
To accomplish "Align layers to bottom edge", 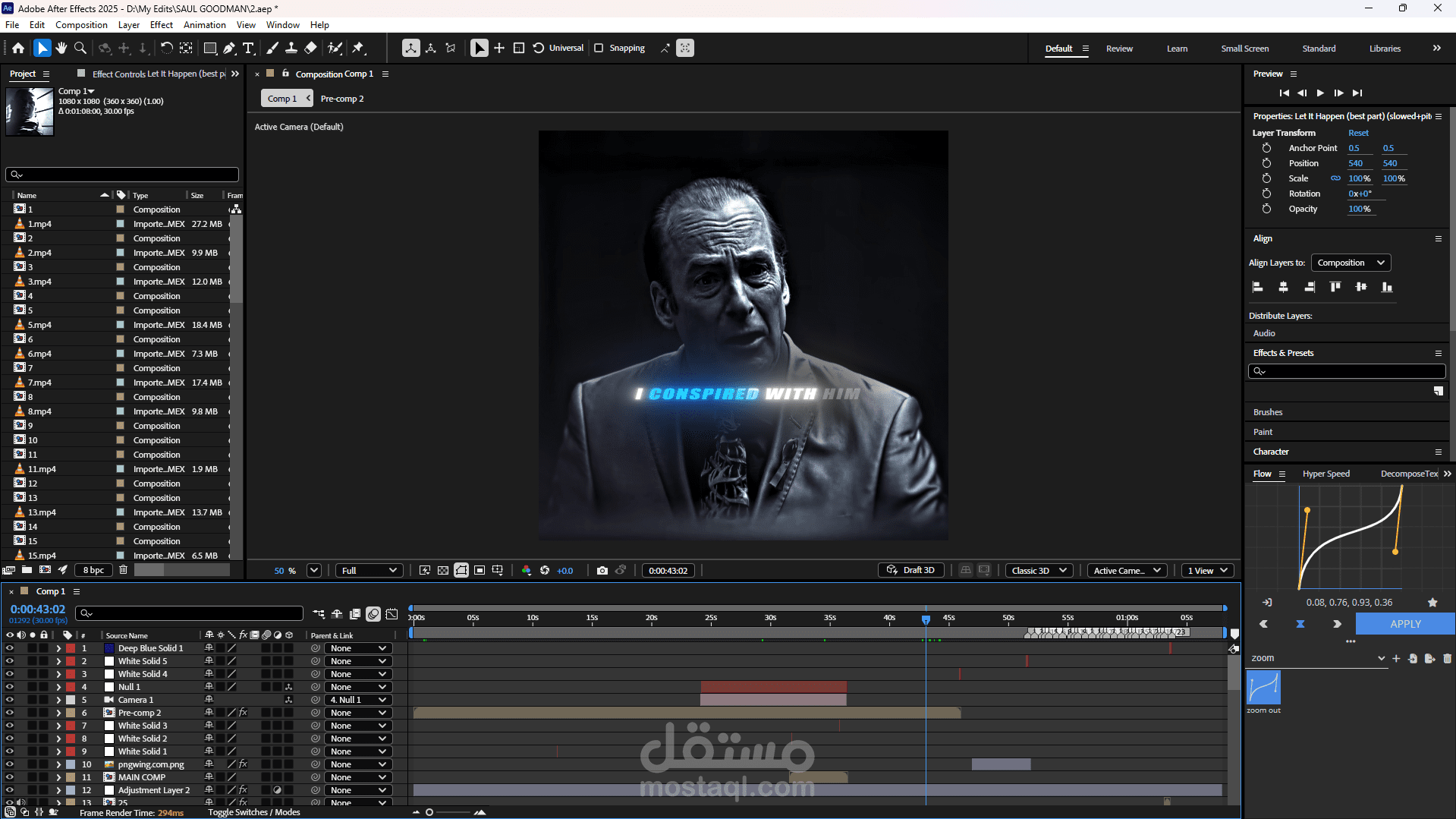I will (1387, 287).
